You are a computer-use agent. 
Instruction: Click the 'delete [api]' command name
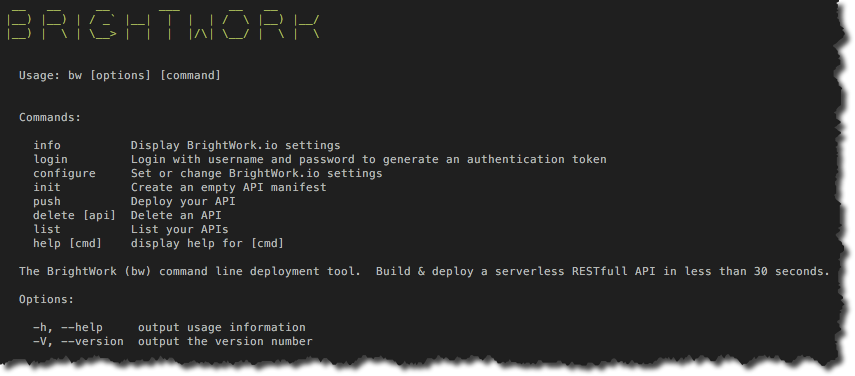75,215
